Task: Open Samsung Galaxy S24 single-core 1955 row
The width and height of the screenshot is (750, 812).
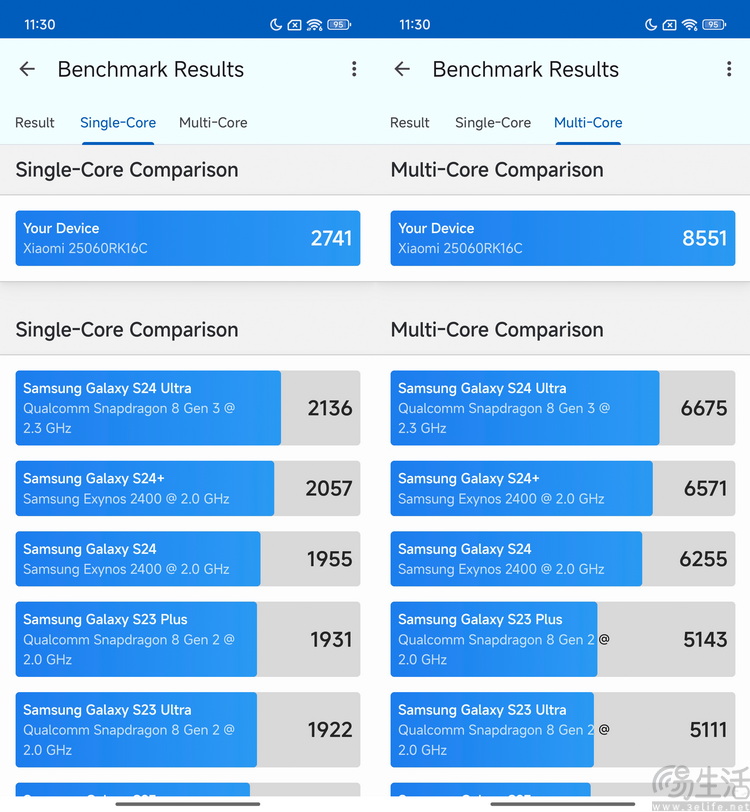Action: pyautogui.click(x=188, y=559)
